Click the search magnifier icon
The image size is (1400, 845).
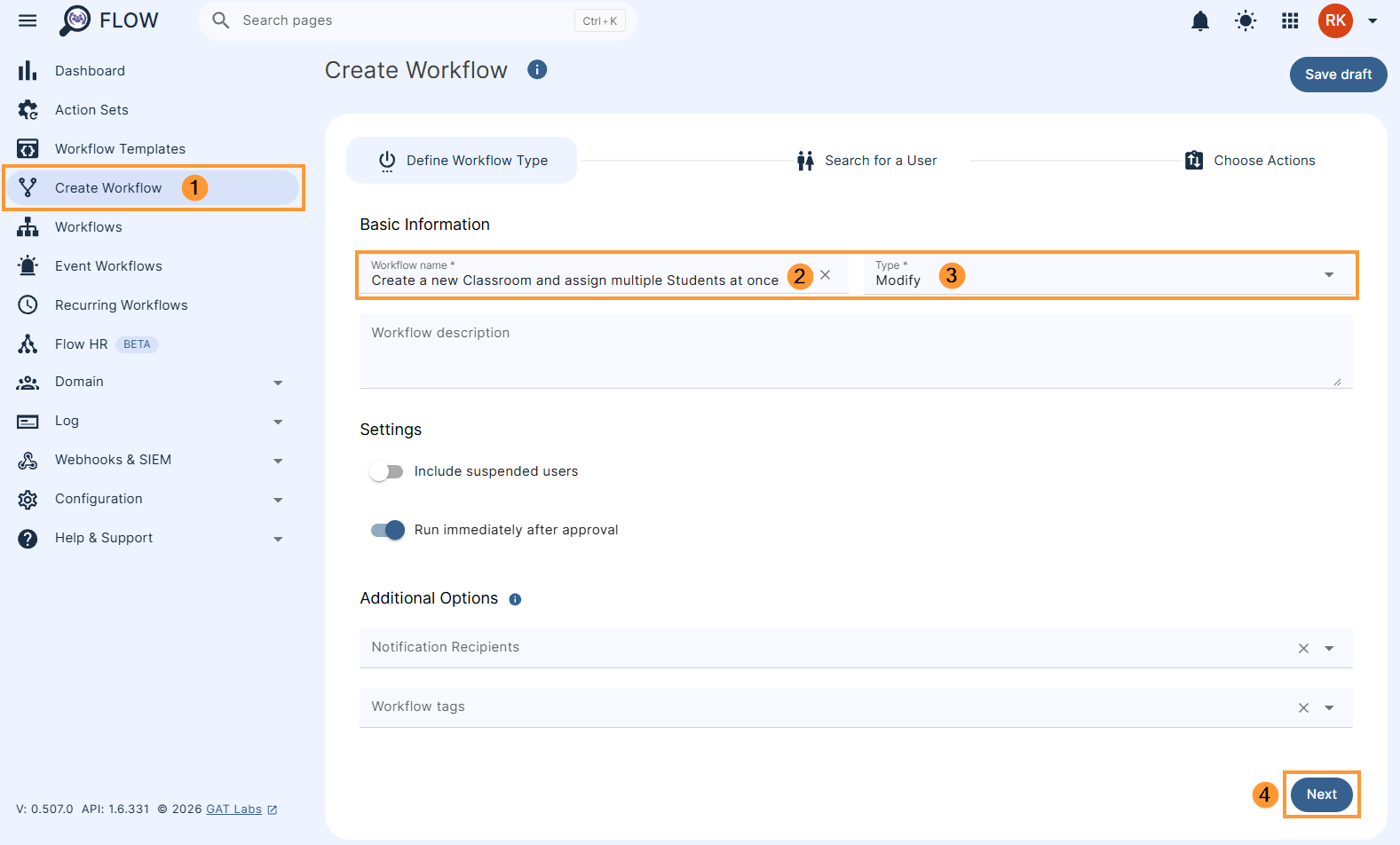[221, 20]
